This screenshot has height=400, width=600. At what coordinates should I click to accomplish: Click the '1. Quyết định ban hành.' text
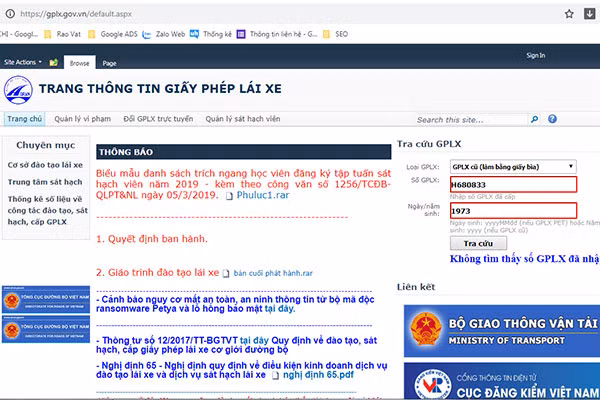click(x=152, y=239)
